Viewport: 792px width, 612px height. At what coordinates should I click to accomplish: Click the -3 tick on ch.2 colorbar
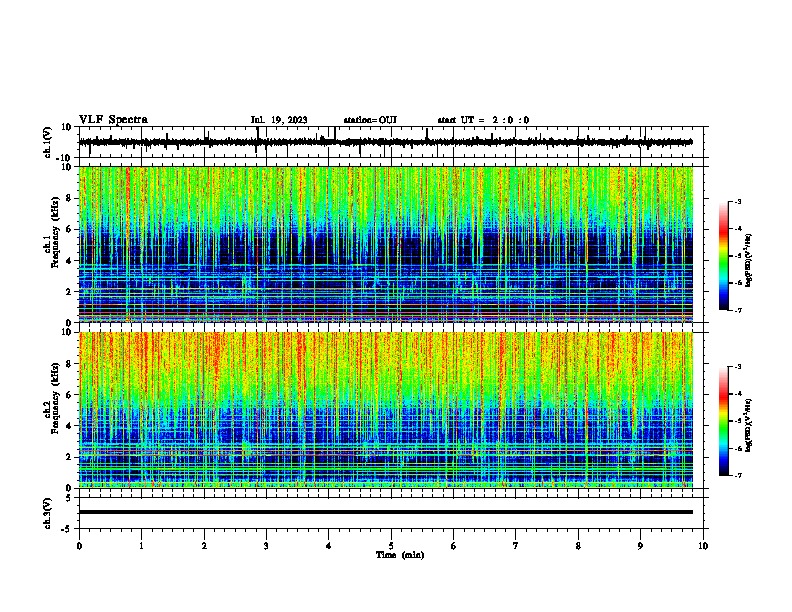[x=738, y=367]
